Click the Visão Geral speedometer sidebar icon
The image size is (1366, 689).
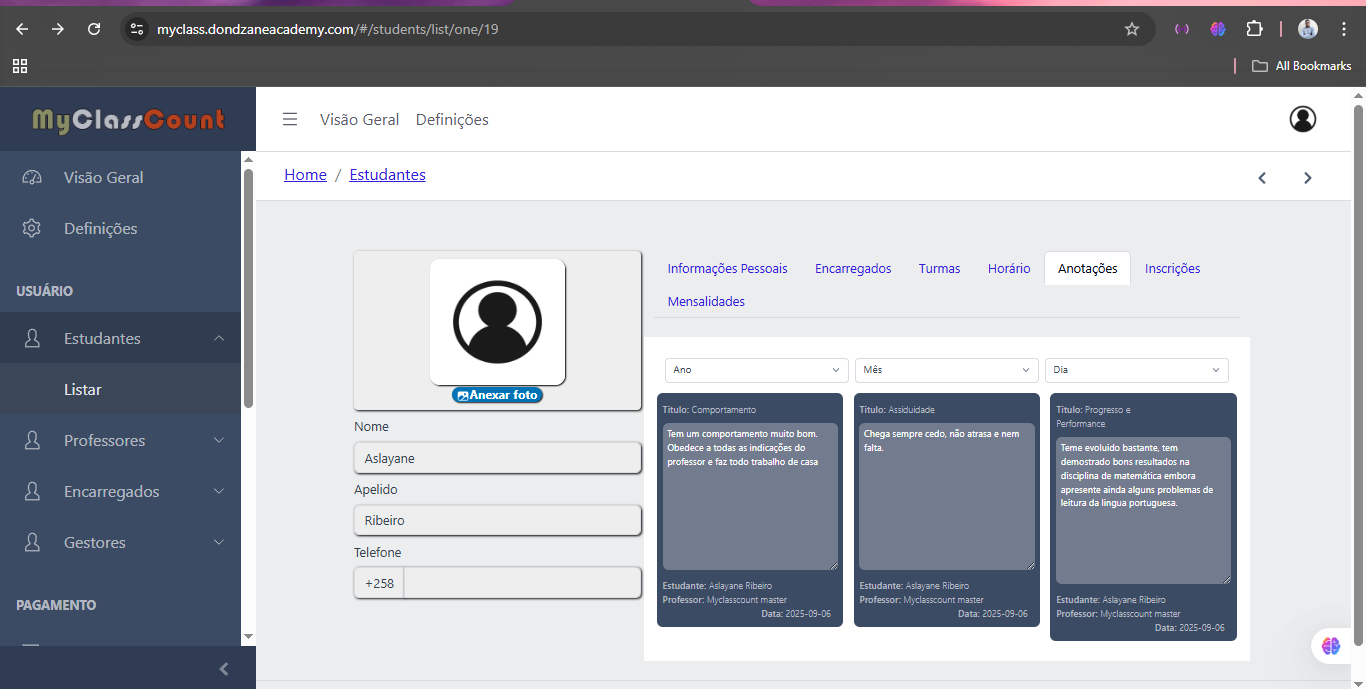(32, 178)
